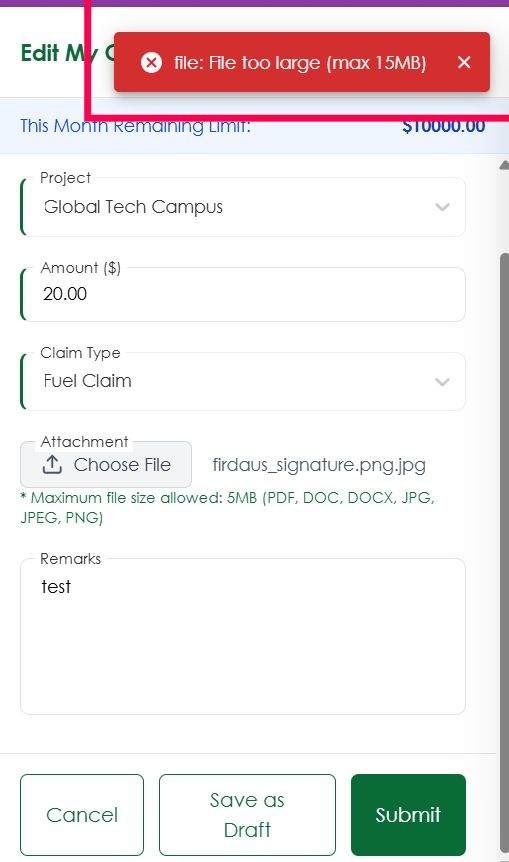Viewport: 509px width, 862px height.
Task: Click the error toast message text
Action: pos(300,63)
